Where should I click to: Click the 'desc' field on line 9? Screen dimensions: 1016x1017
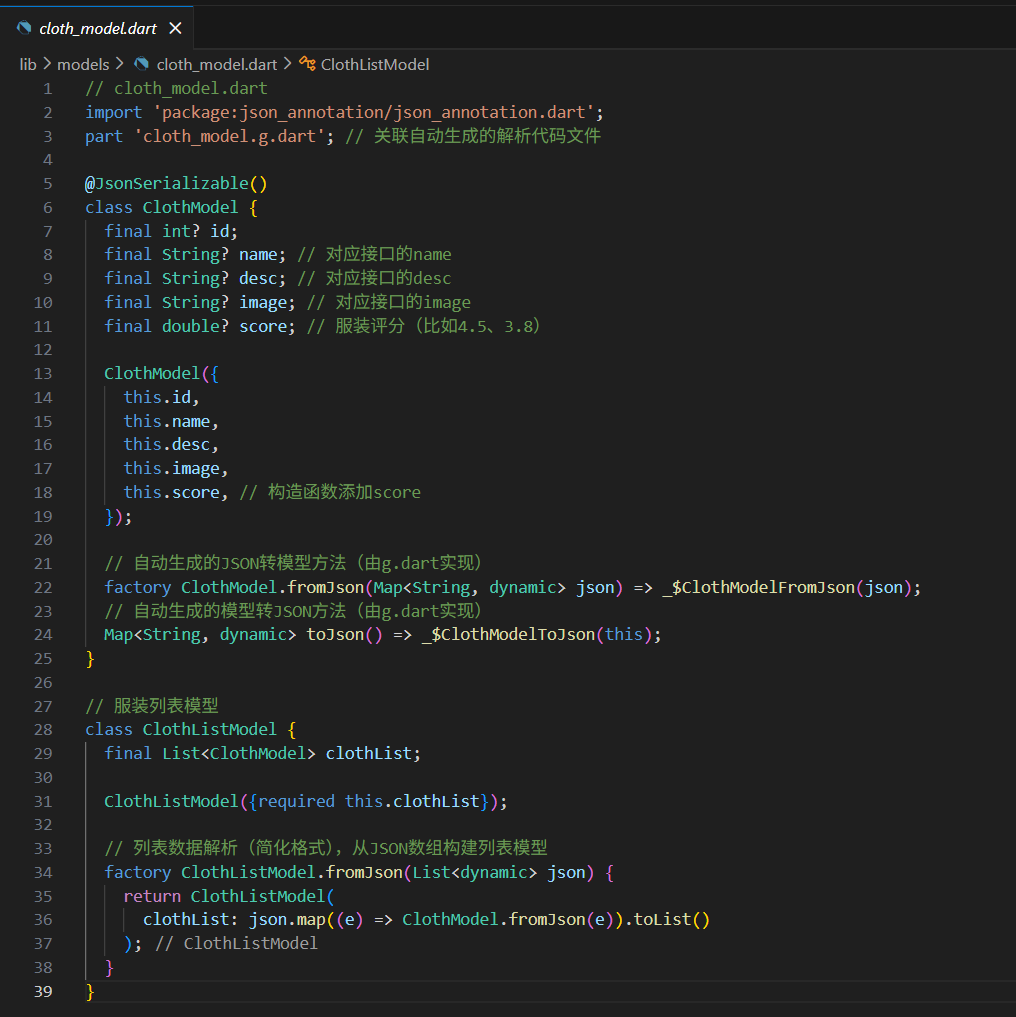[x=258, y=278]
